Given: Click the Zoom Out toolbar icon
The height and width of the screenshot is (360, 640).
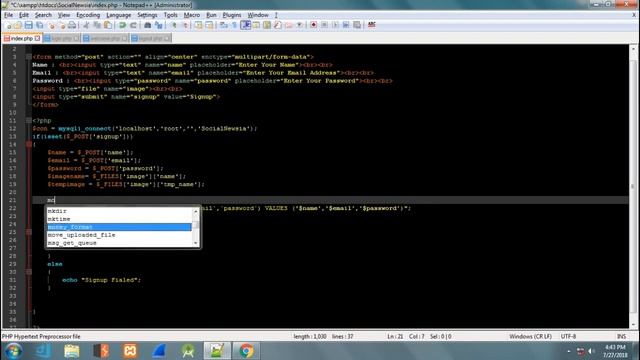Looking at the screenshot, I should (x=185, y=25).
